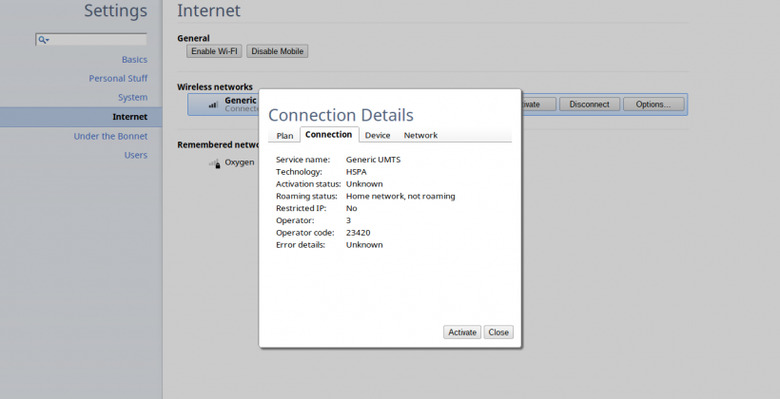Click the HSPA technology value

356,172
